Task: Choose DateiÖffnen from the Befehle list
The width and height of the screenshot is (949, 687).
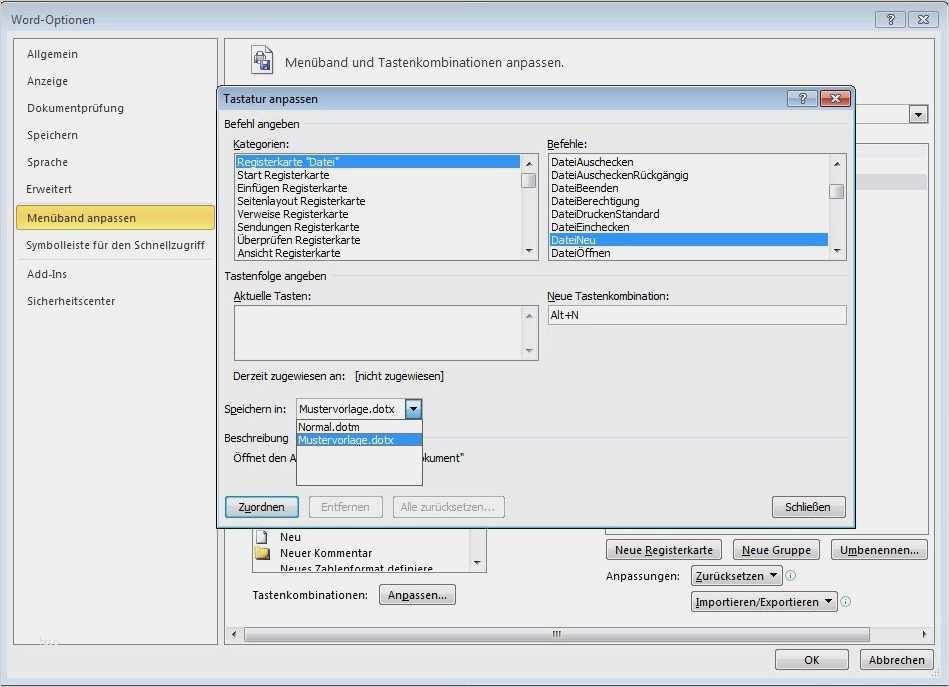Action: coord(580,253)
